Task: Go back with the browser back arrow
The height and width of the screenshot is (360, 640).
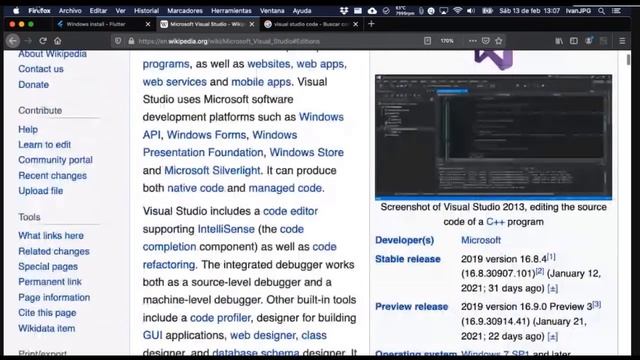Action: pyautogui.click(x=13, y=41)
